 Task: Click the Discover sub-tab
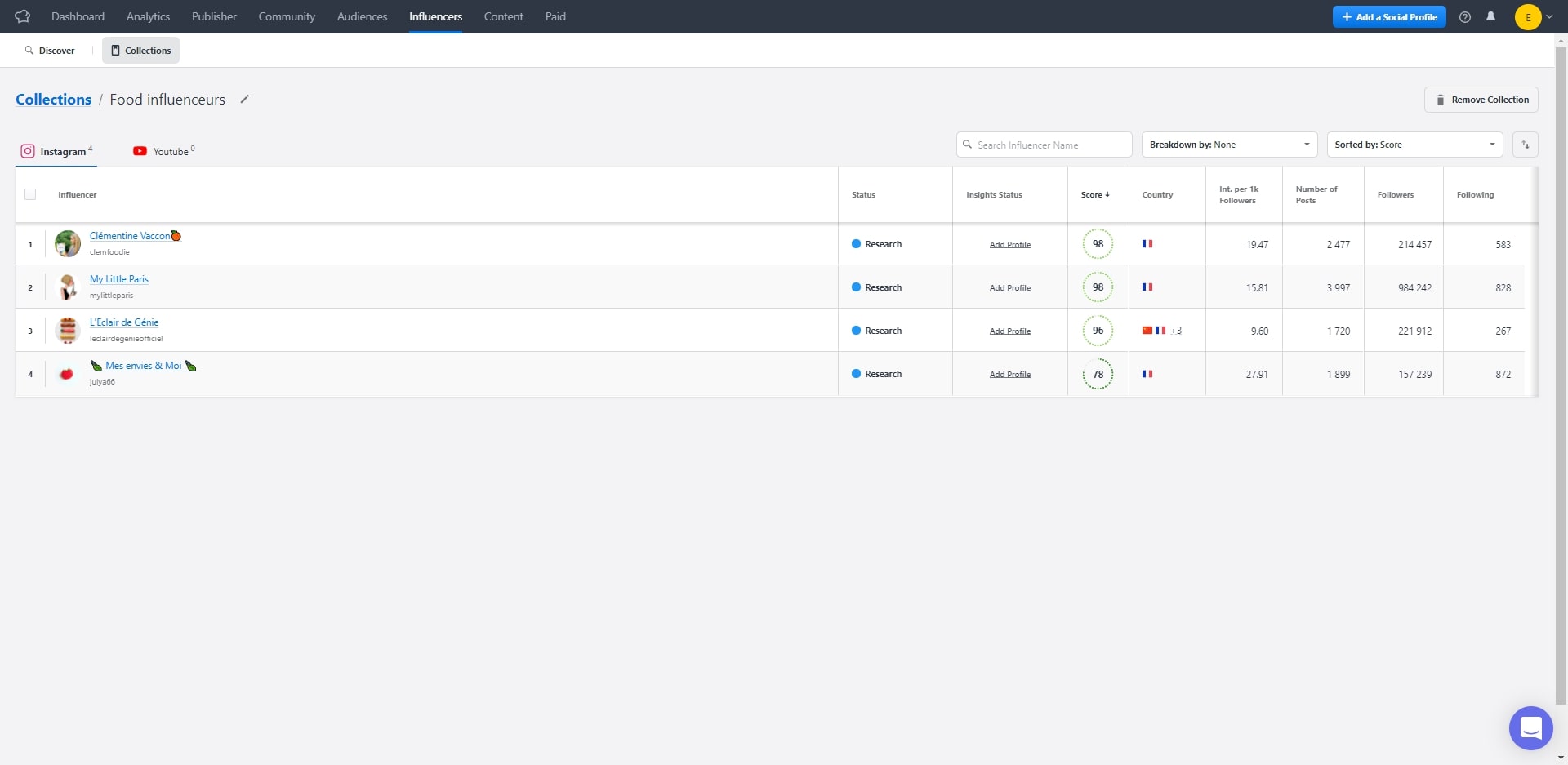point(50,51)
